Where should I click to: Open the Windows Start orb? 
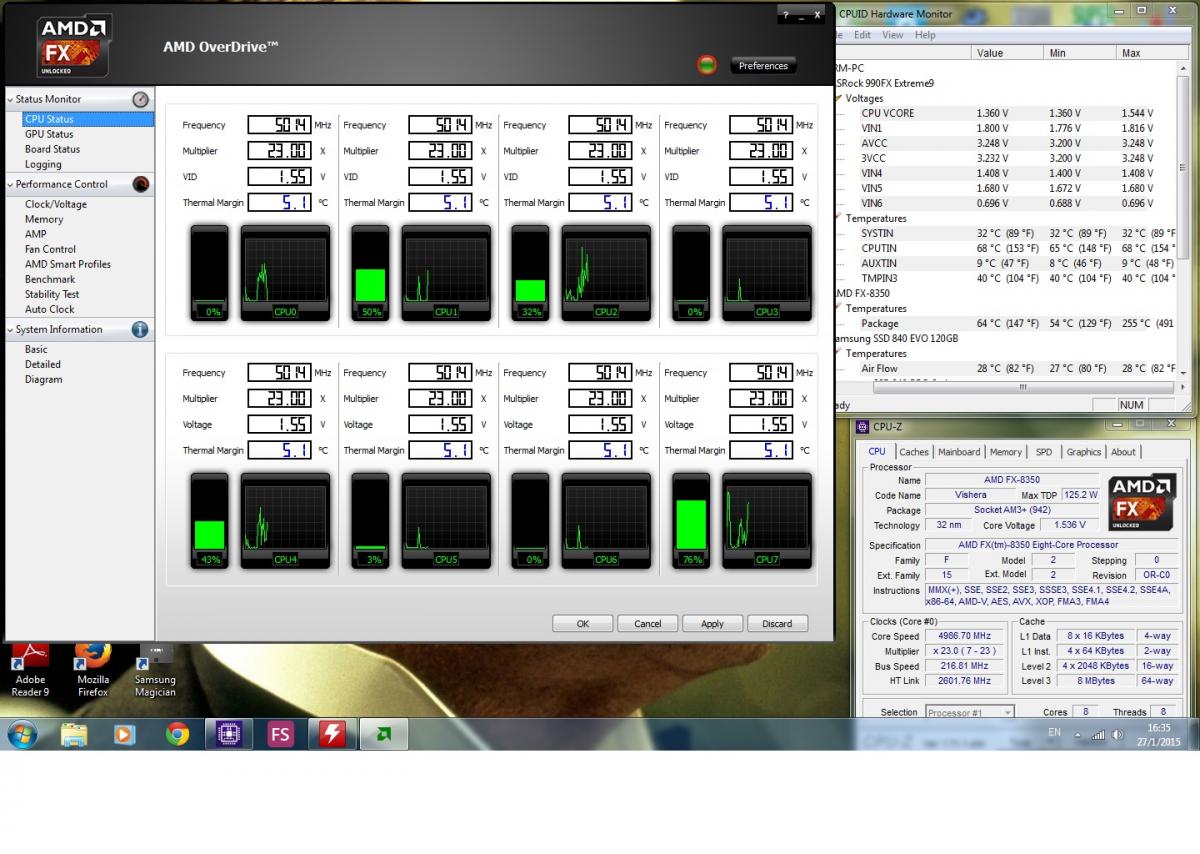[22, 734]
